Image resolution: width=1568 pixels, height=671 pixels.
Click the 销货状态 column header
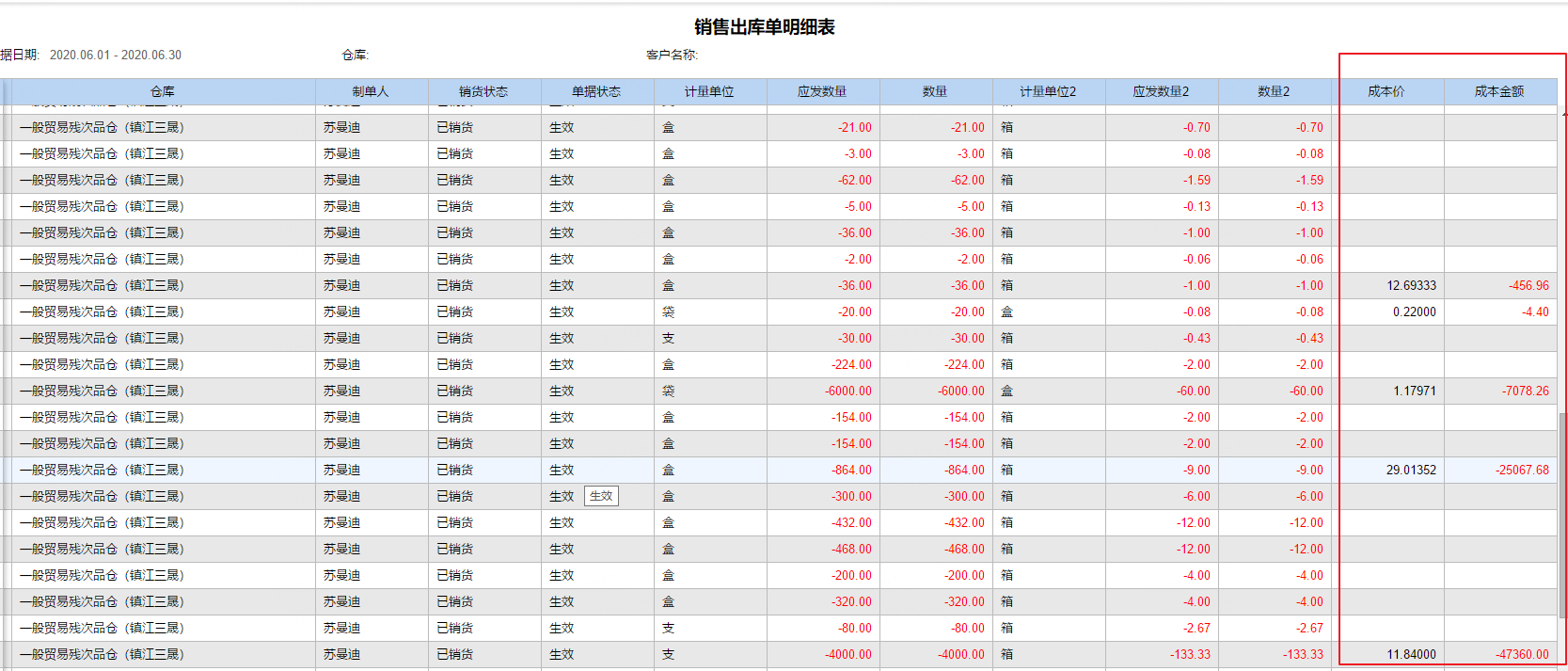[x=484, y=91]
